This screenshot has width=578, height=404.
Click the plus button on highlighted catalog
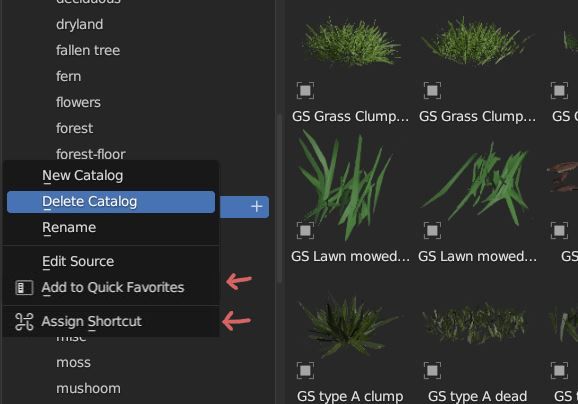[257, 206]
